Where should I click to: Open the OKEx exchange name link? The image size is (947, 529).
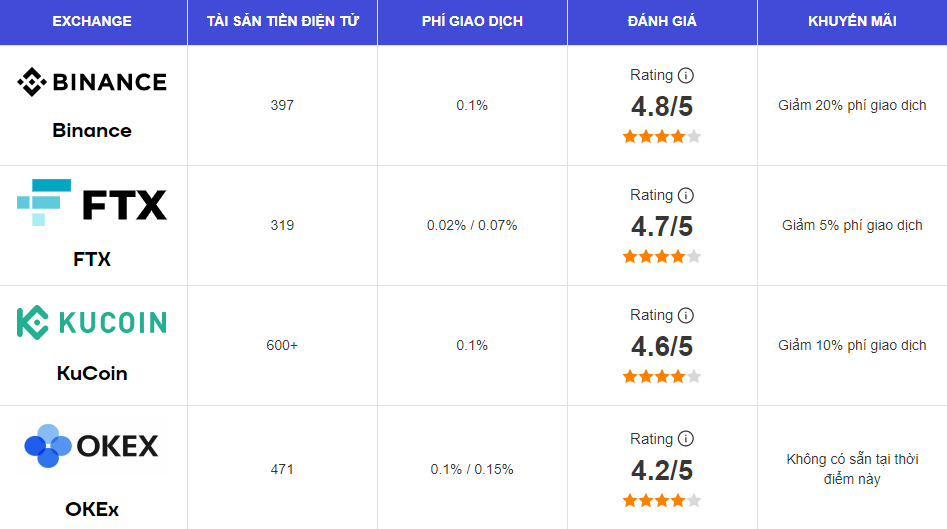(92, 509)
